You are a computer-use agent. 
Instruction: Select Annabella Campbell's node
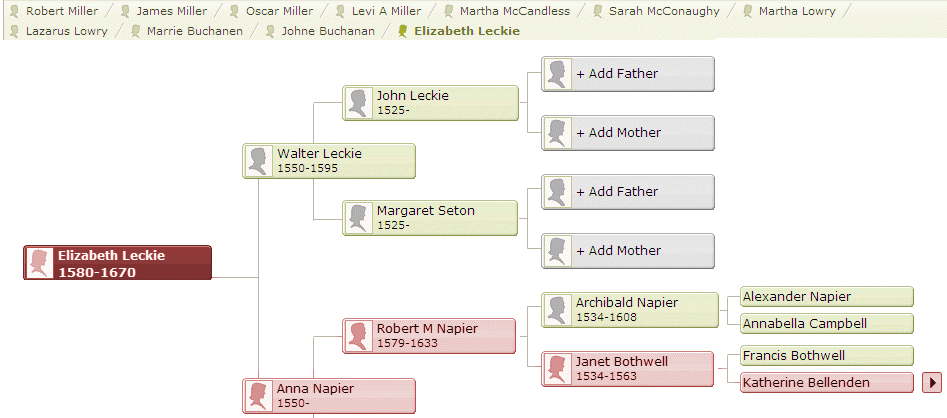coord(826,324)
